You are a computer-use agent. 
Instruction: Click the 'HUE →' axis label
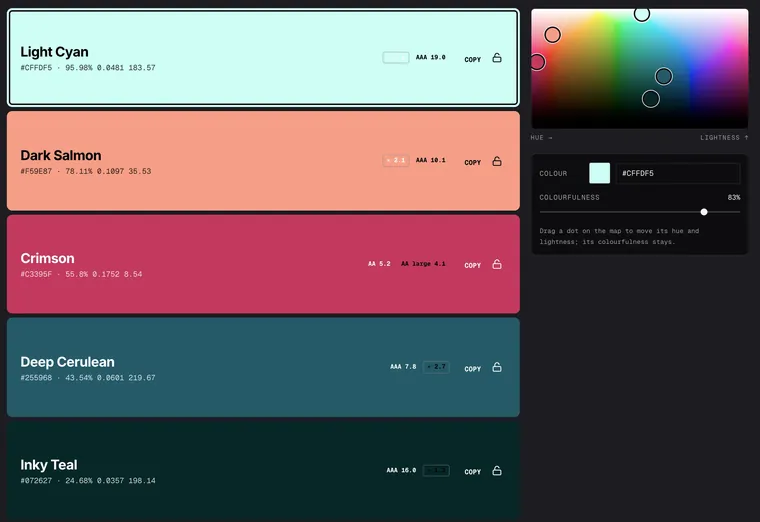click(541, 138)
